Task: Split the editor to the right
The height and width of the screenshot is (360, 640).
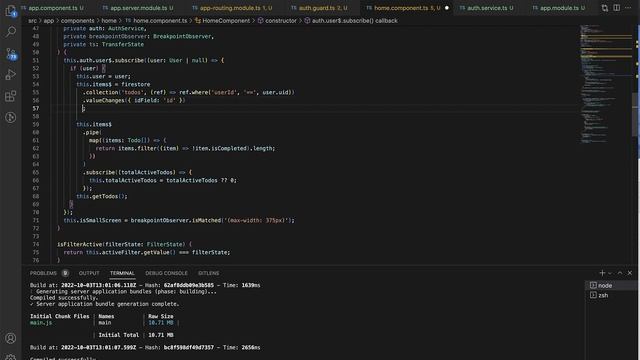Action: coord(616,8)
